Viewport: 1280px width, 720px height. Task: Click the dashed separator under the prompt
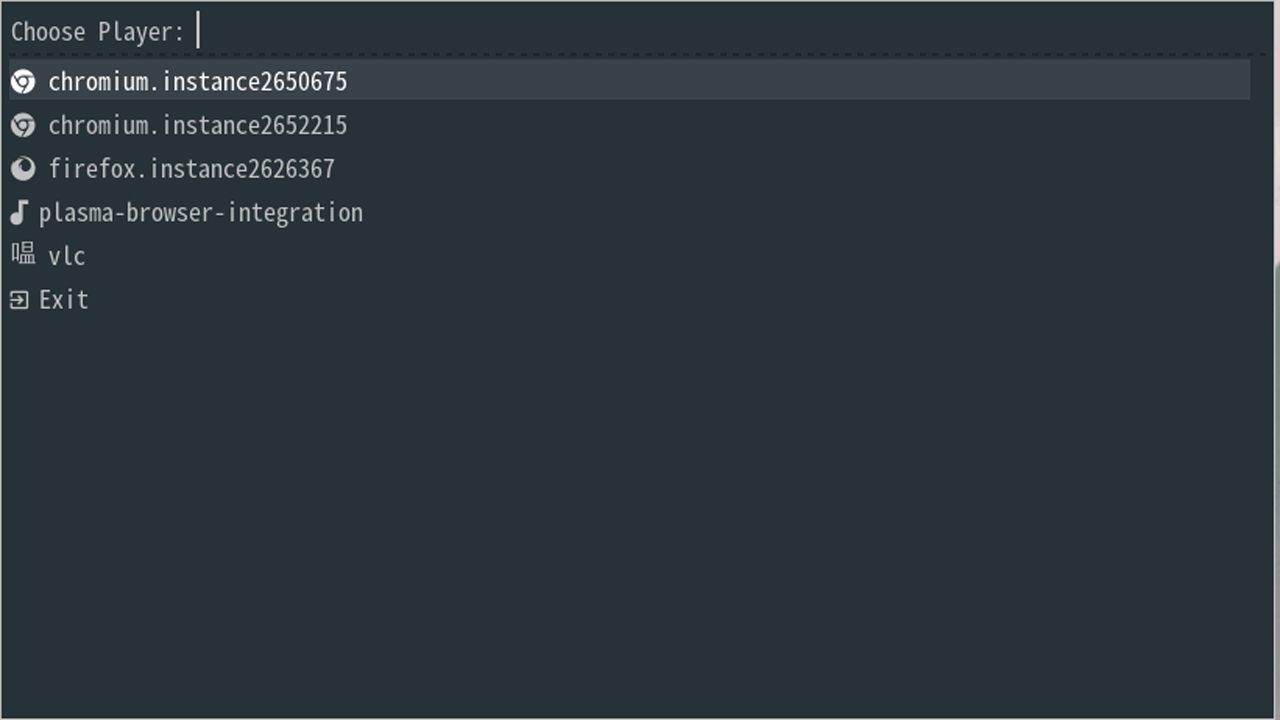click(x=640, y=54)
